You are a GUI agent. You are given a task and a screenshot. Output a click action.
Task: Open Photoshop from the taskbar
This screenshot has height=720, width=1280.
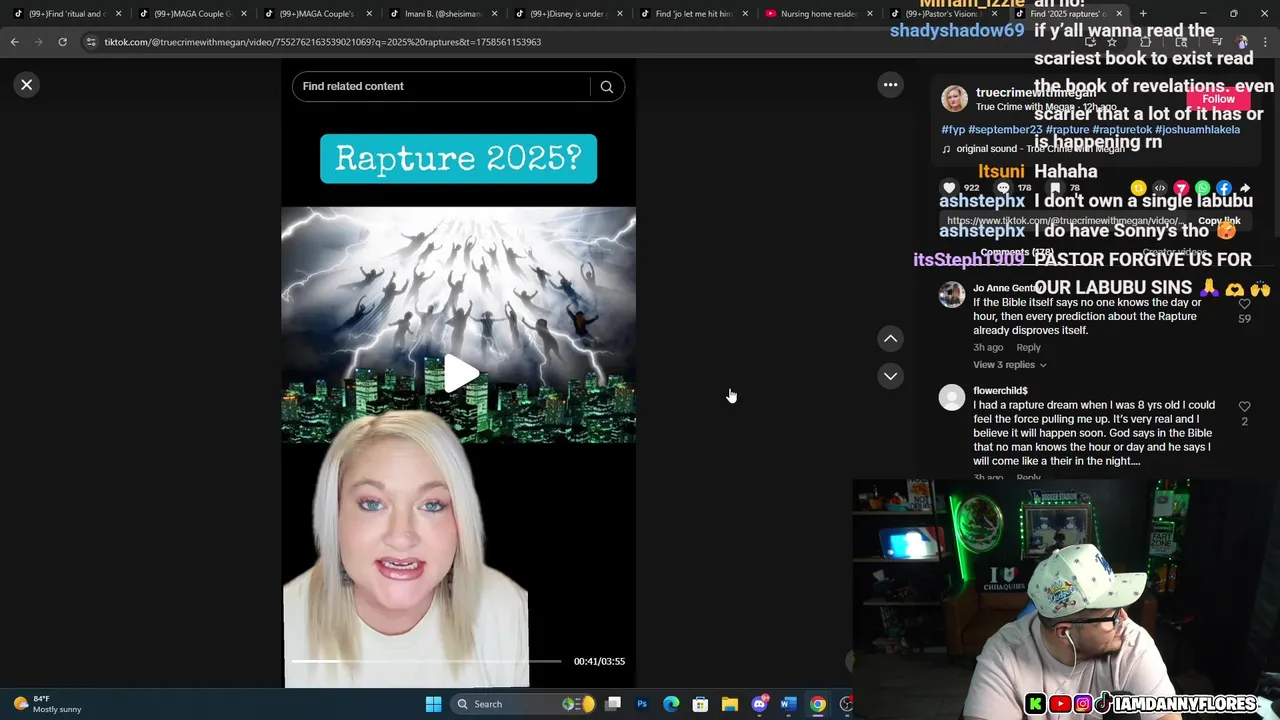click(x=642, y=704)
